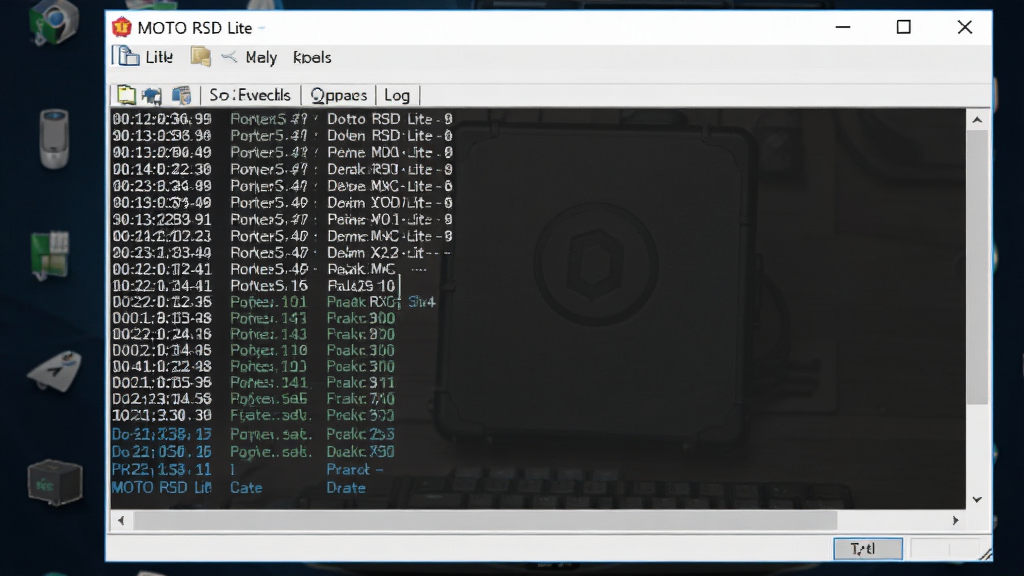The image size is (1024, 576).
Task: Minimize the MOTO RSD Lite window
Action: click(843, 27)
